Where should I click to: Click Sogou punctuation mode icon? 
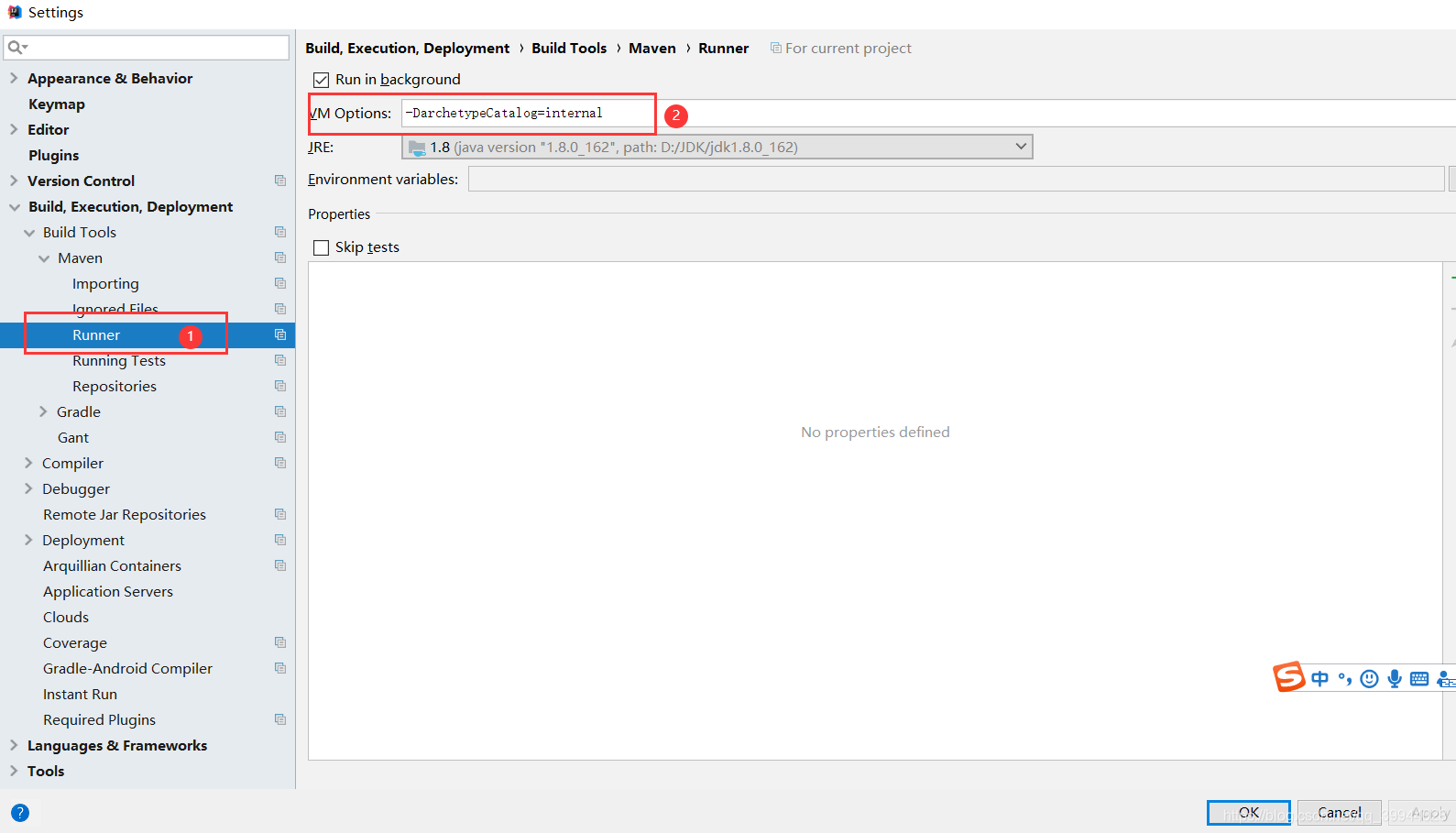click(x=1345, y=678)
